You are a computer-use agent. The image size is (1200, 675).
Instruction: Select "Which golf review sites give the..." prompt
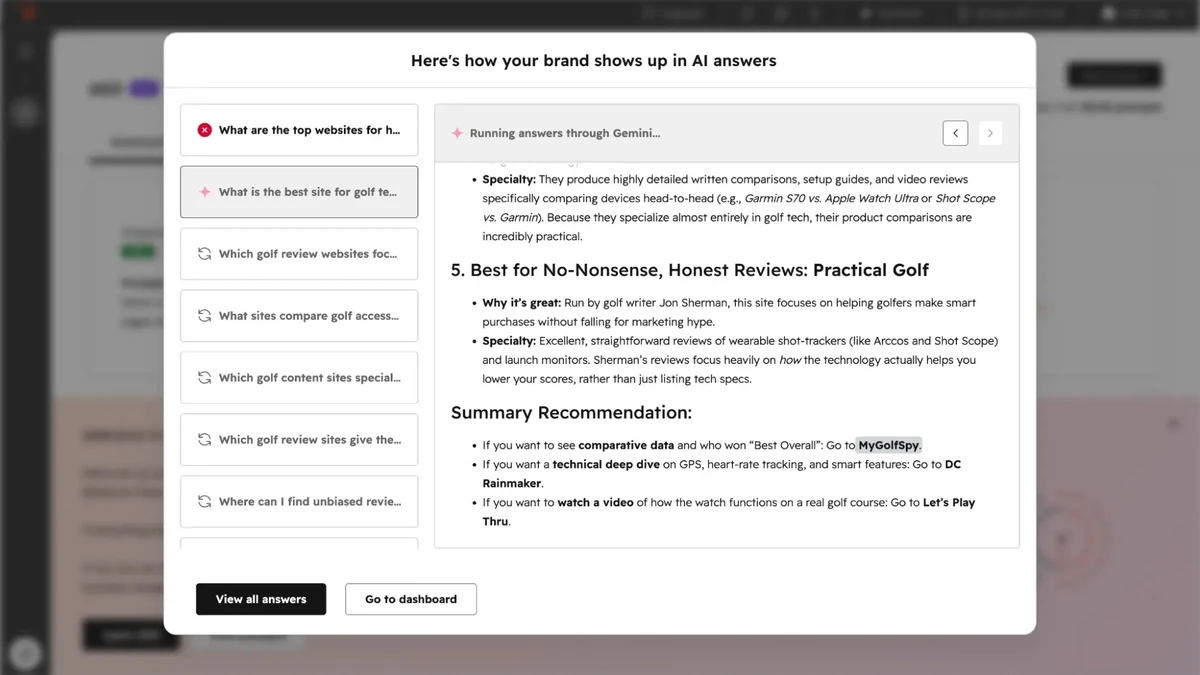tap(299, 440)
